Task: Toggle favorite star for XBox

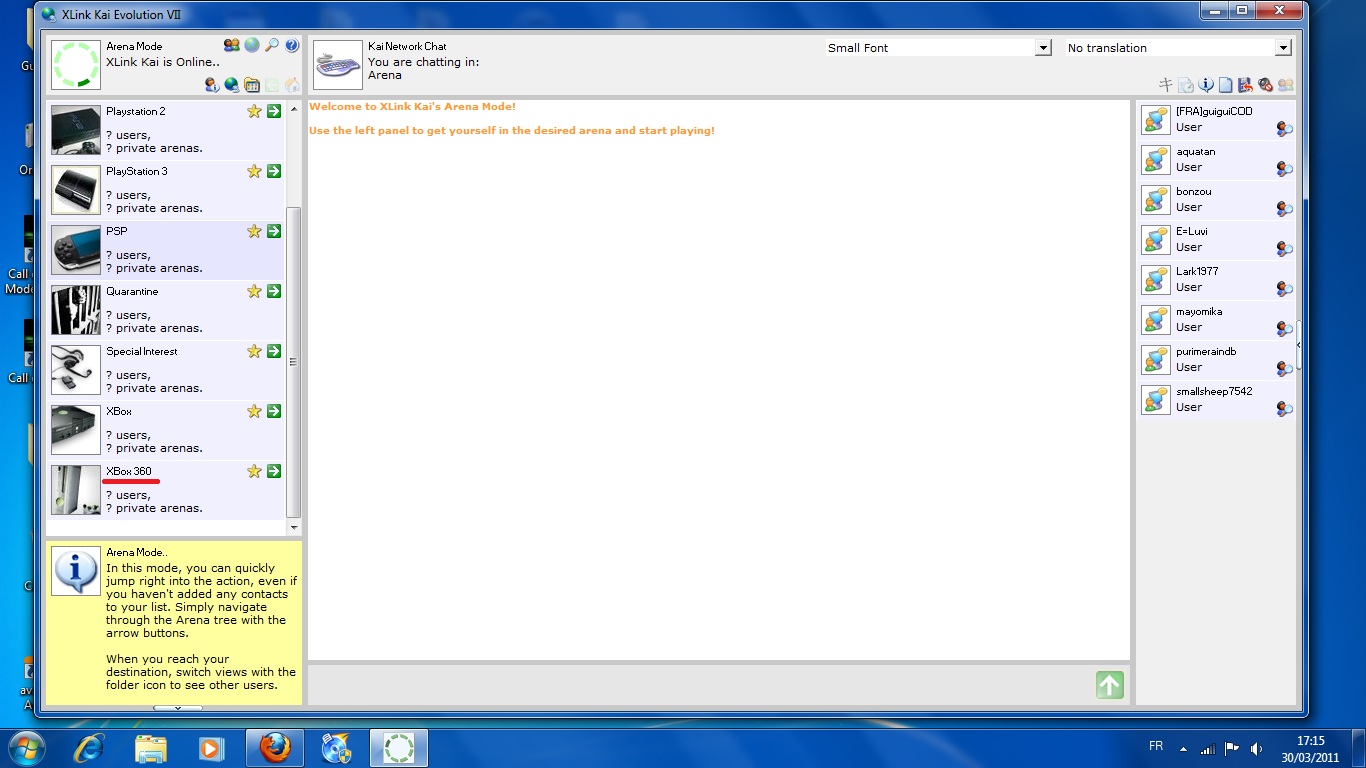Action: click(x=254, y=411)
